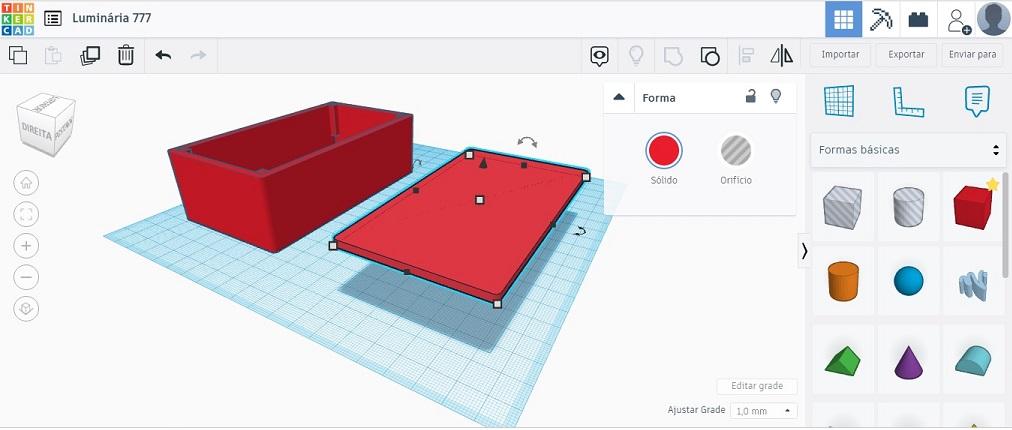Open the Formas básicas dropdown

908,150
